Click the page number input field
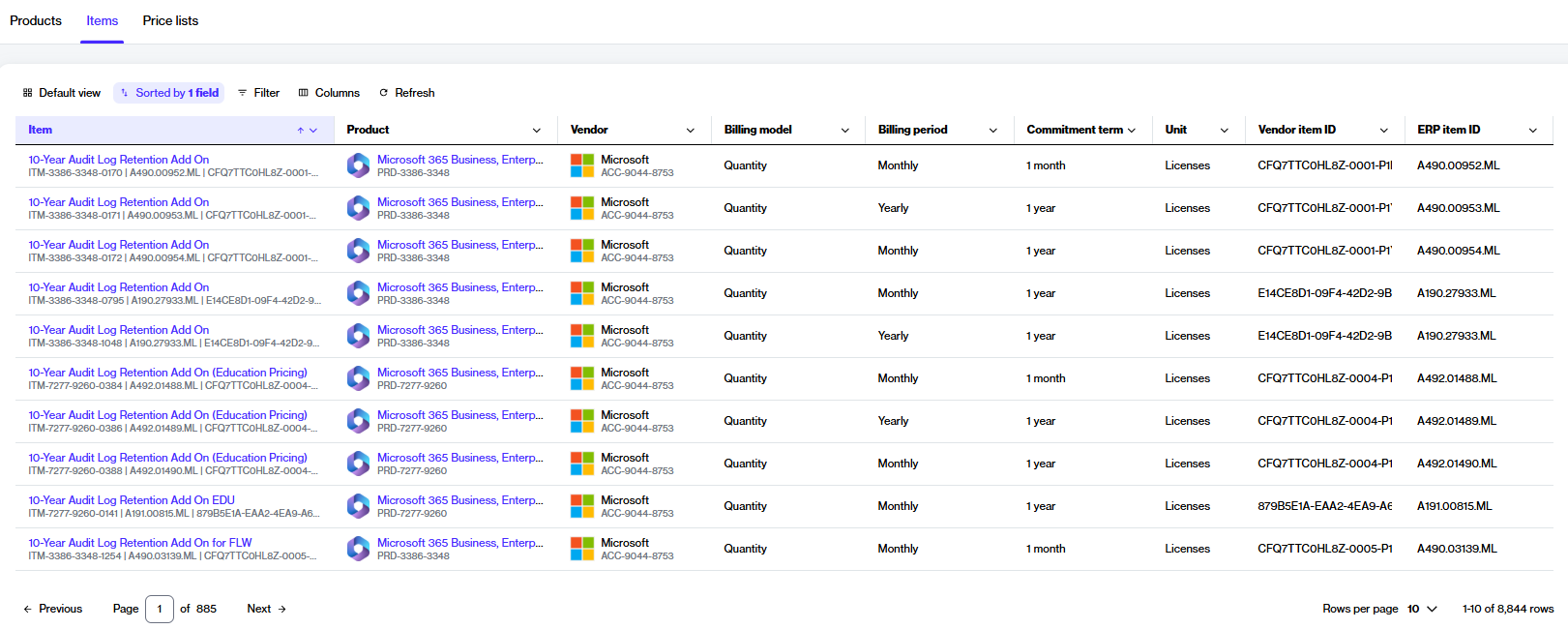 coord(160,609)
